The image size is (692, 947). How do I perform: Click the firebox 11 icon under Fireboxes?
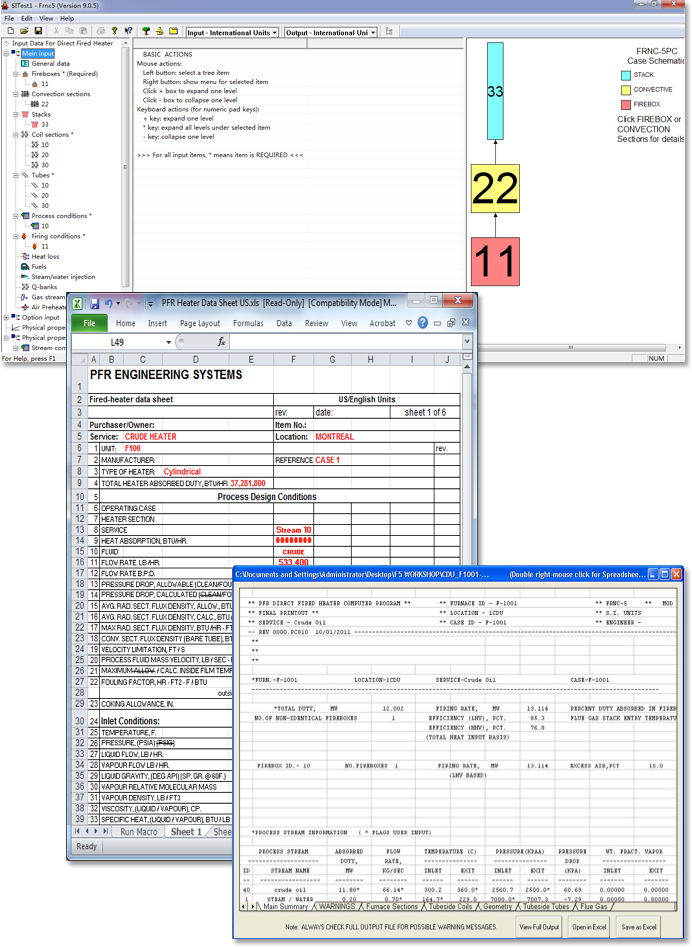pos(34,84)
